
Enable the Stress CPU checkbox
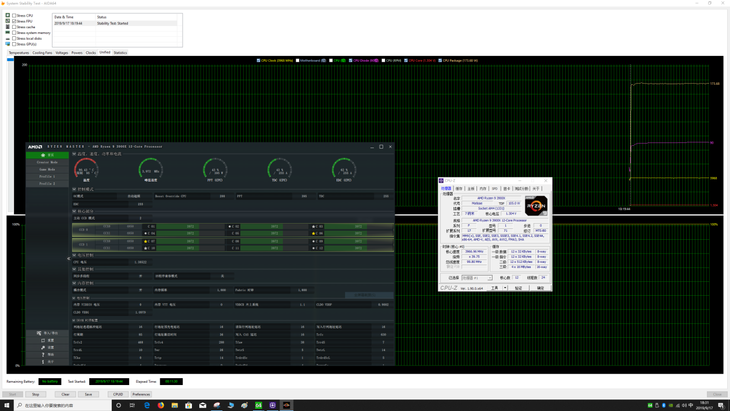[14, 15]
